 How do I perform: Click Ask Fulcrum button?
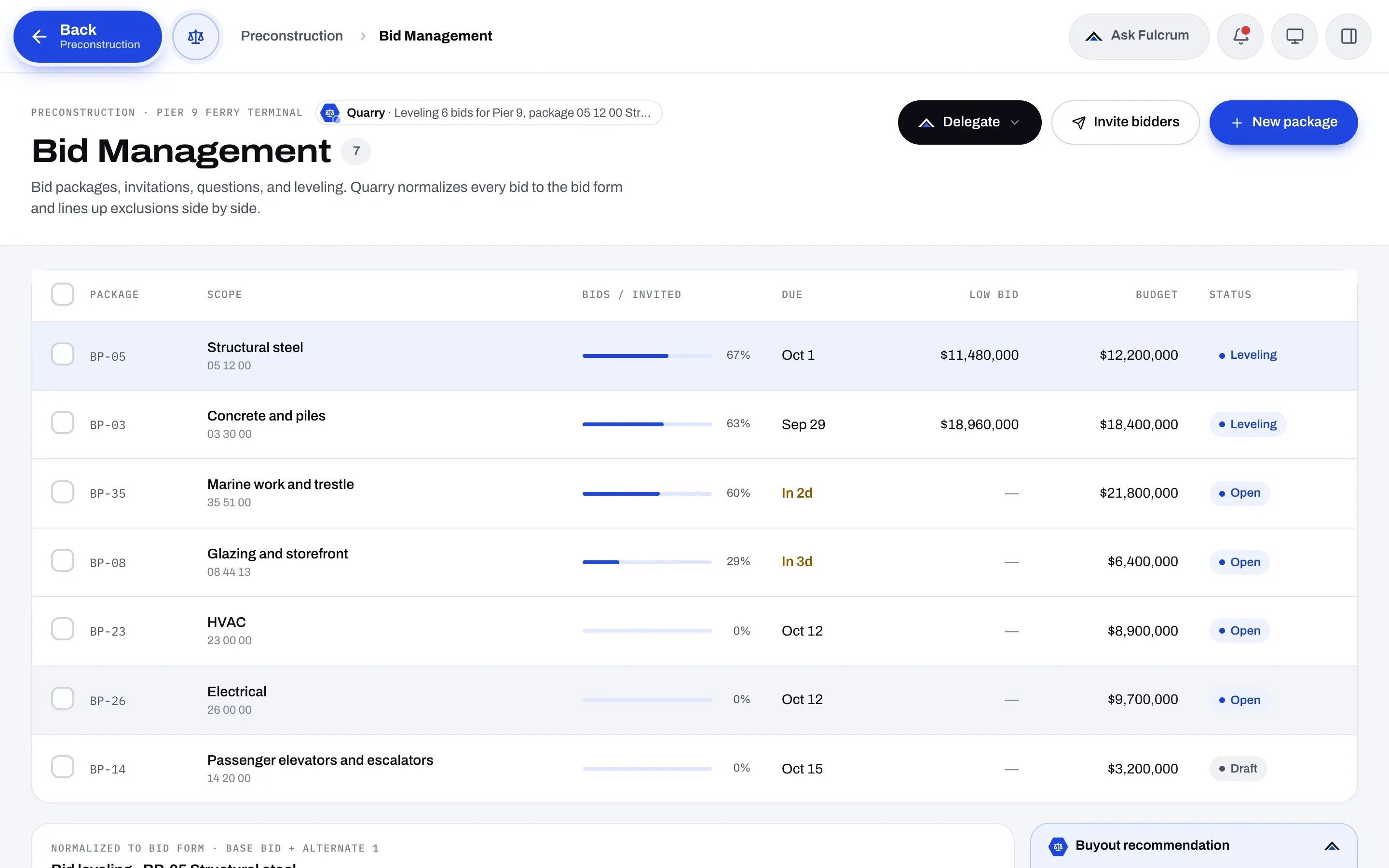(x=1139, y=36)
